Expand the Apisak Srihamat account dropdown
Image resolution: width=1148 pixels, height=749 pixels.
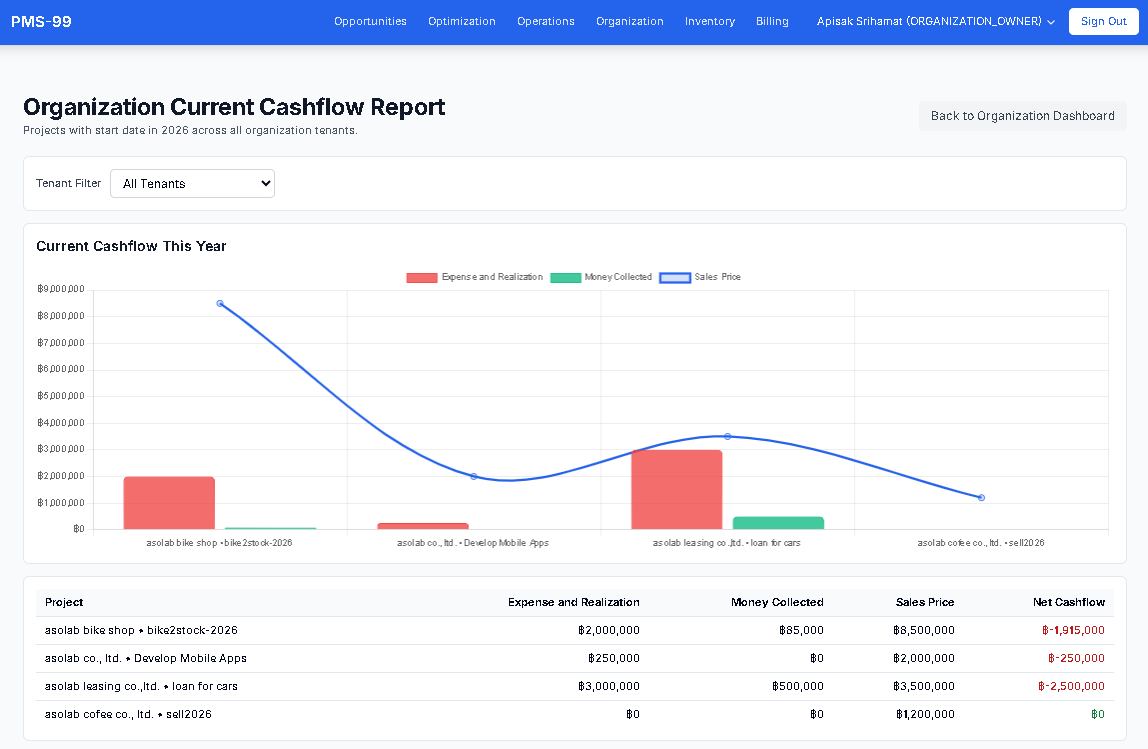(935, 20)
